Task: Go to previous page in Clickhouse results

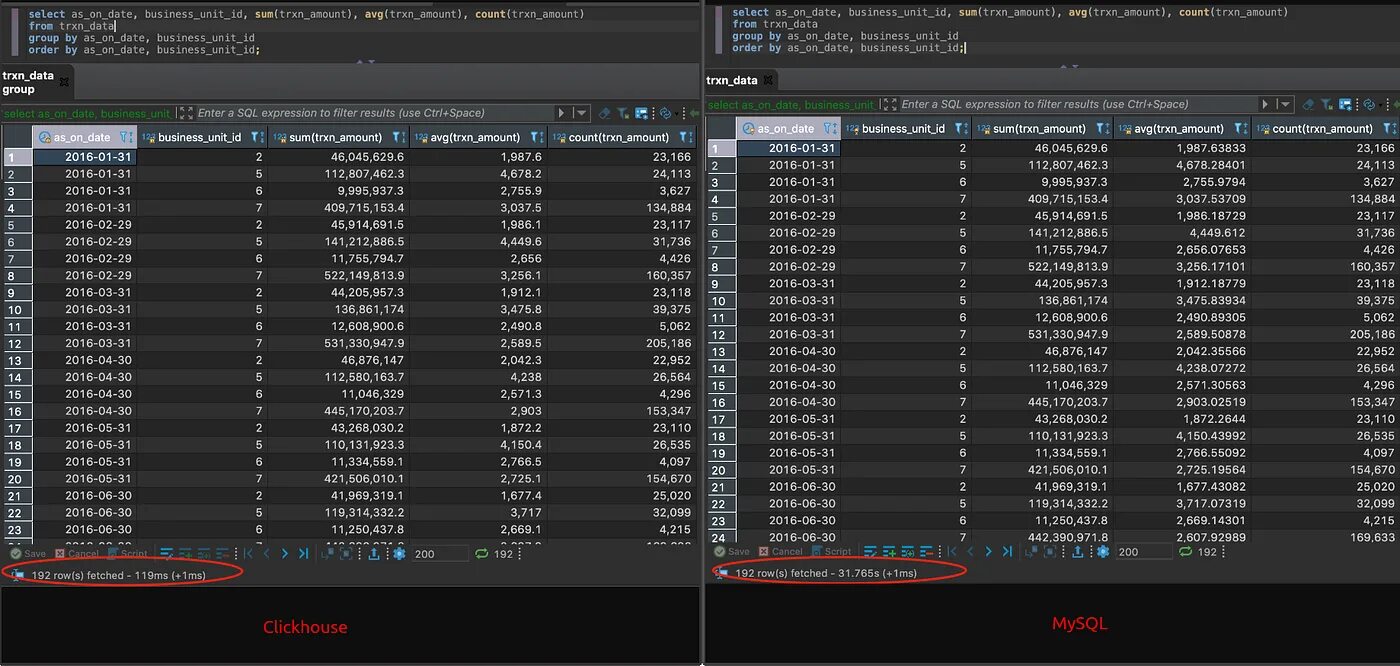Action: [x=267, y=553]
